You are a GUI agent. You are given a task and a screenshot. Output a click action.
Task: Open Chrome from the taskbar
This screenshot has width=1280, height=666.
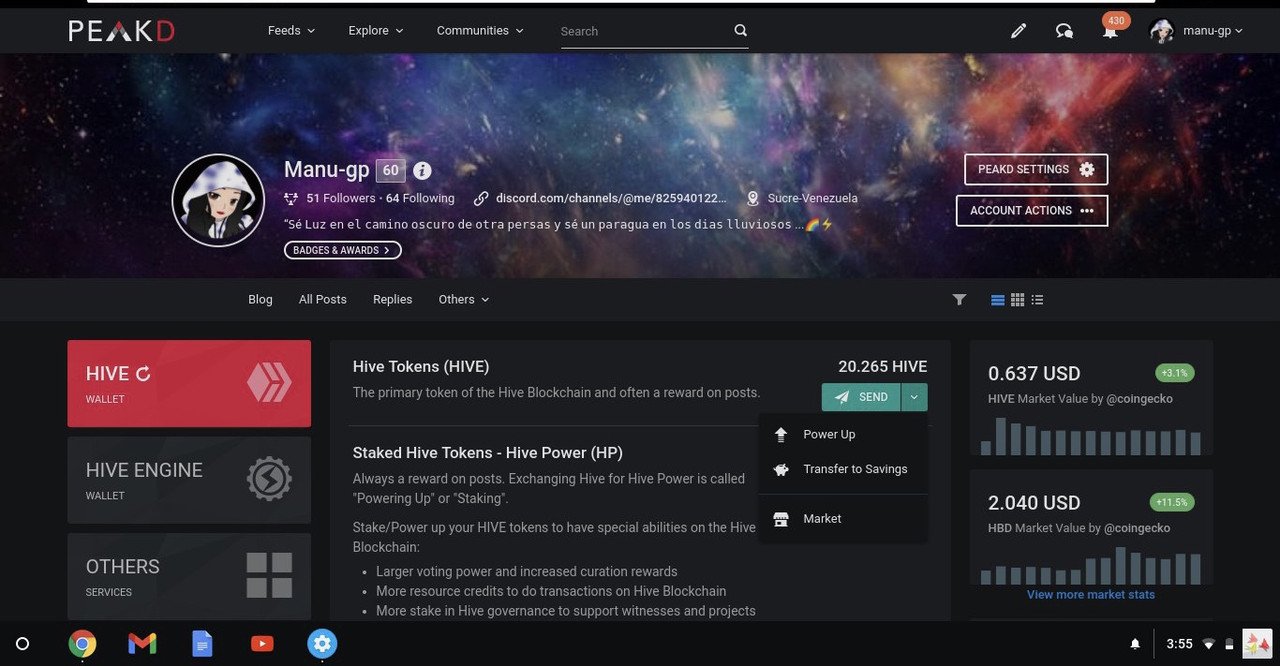click(82, 643)
